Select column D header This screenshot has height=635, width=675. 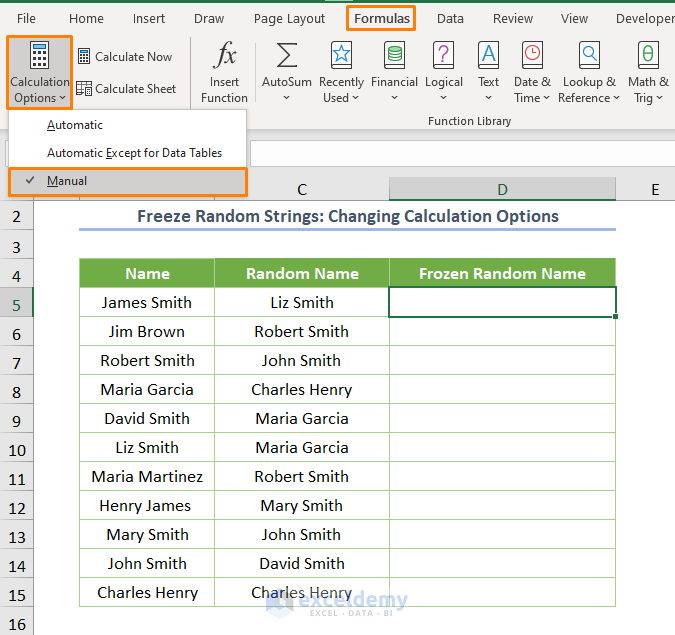[502, 189]
